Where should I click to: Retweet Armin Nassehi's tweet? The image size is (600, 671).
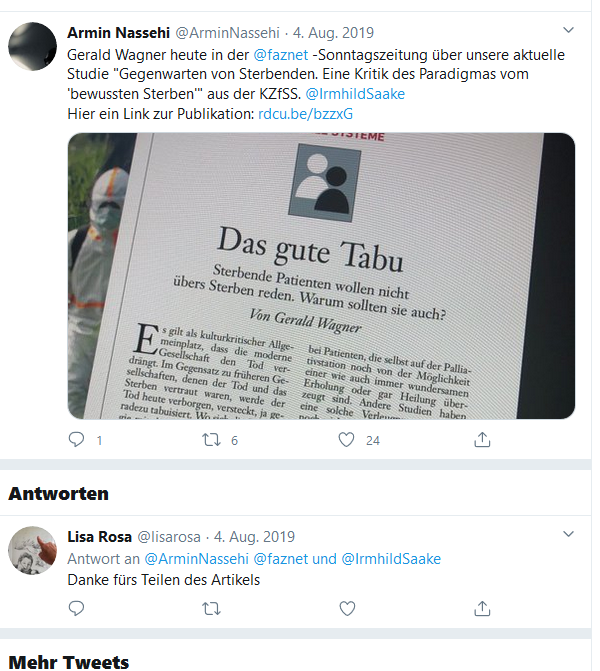tap(211, 439)
